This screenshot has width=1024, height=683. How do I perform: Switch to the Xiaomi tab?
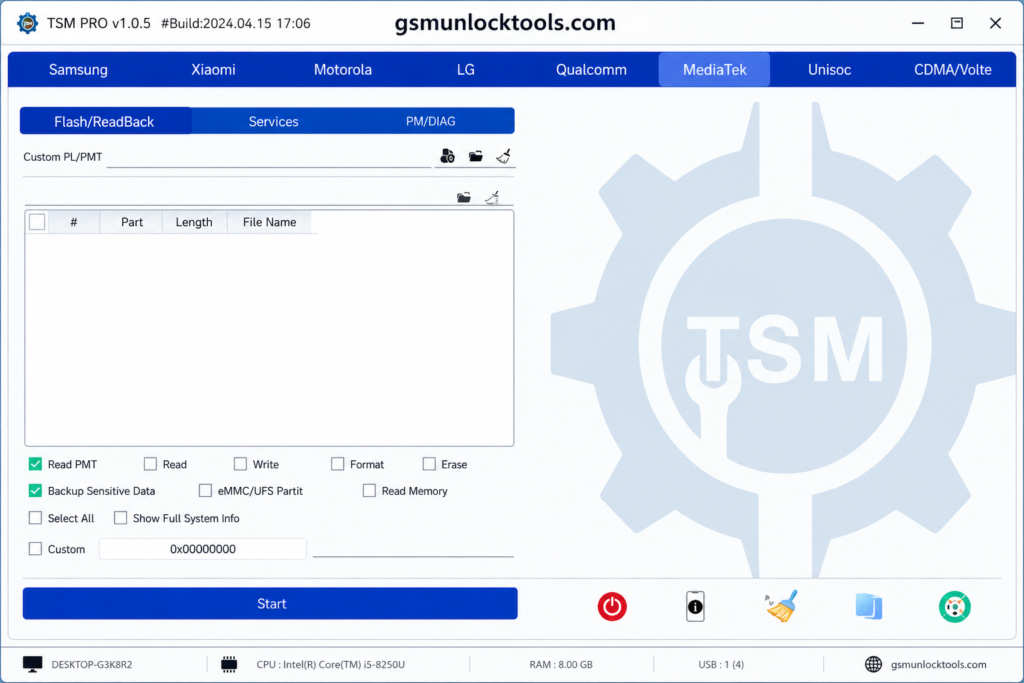(214, 70)
